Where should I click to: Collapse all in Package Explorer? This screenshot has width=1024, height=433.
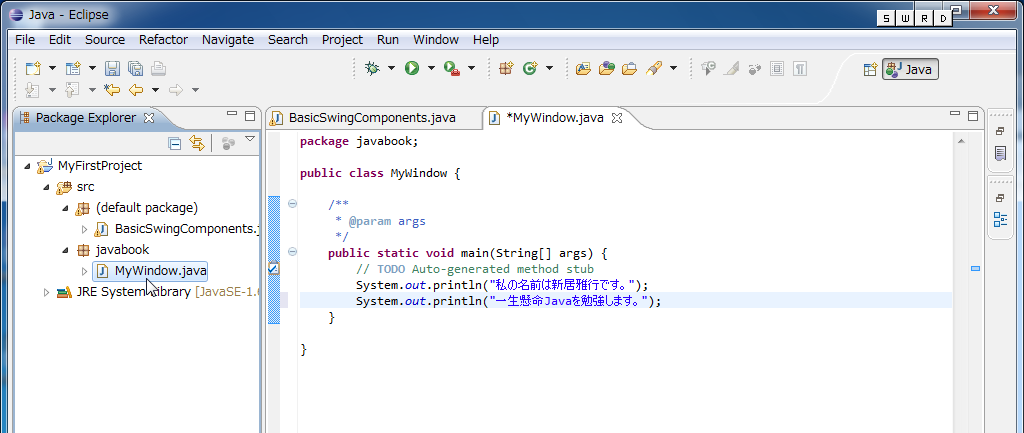coord(175,143)
